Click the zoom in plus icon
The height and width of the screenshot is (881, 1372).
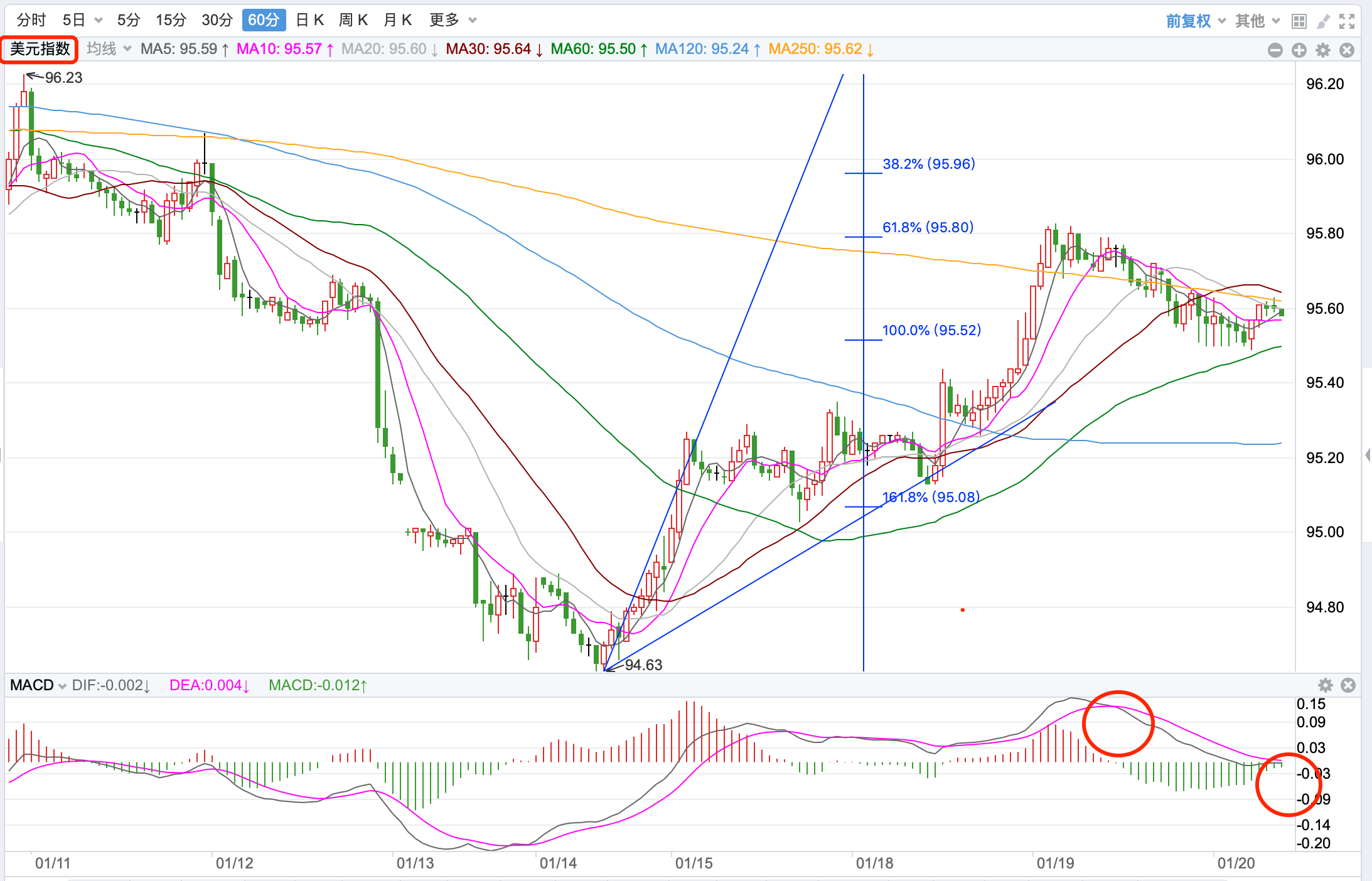point(1299,50)
